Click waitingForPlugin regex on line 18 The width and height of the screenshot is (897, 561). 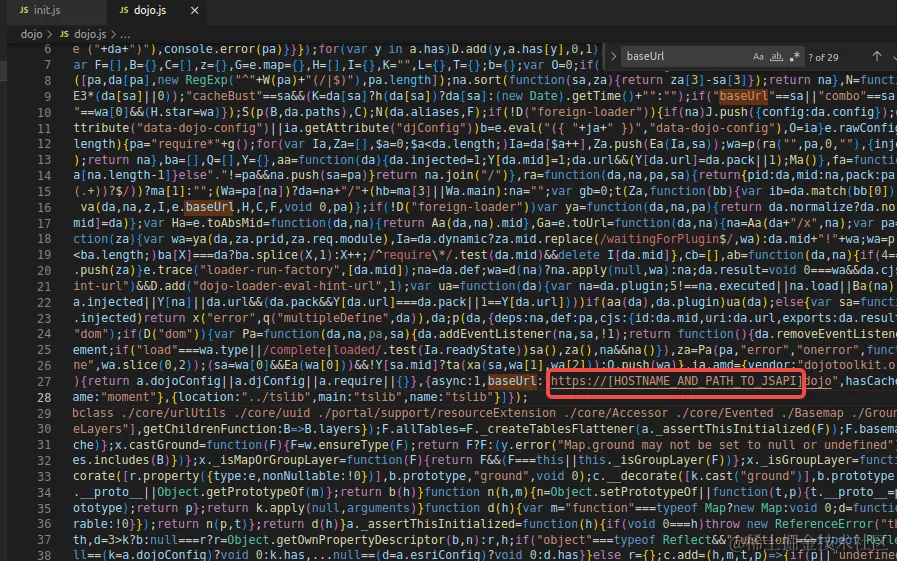coord(667,239)
